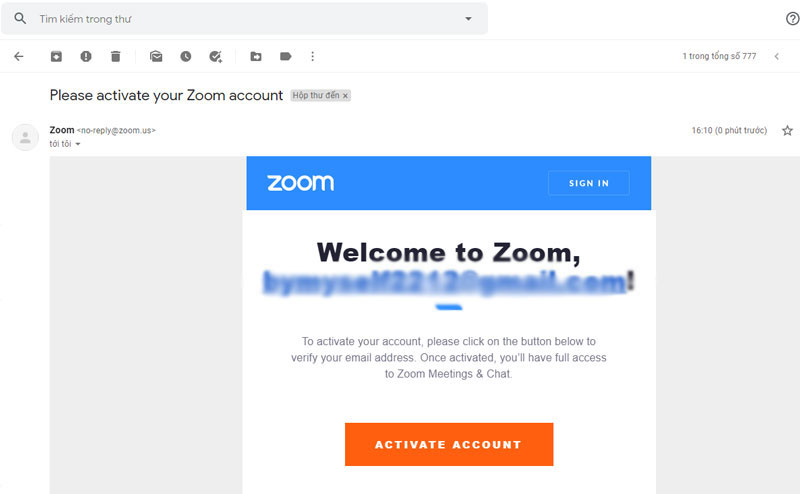Open the help question mark icon

click(x=792, y=19)
